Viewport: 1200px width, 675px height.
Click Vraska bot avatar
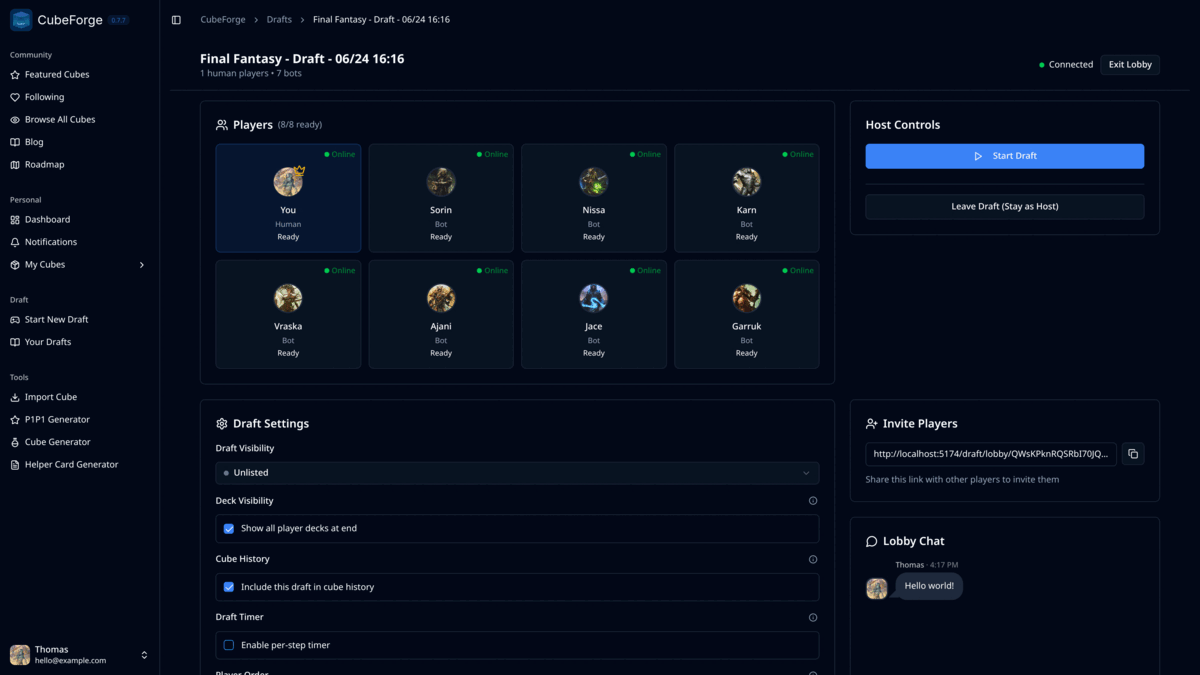[x=288, y=298]
